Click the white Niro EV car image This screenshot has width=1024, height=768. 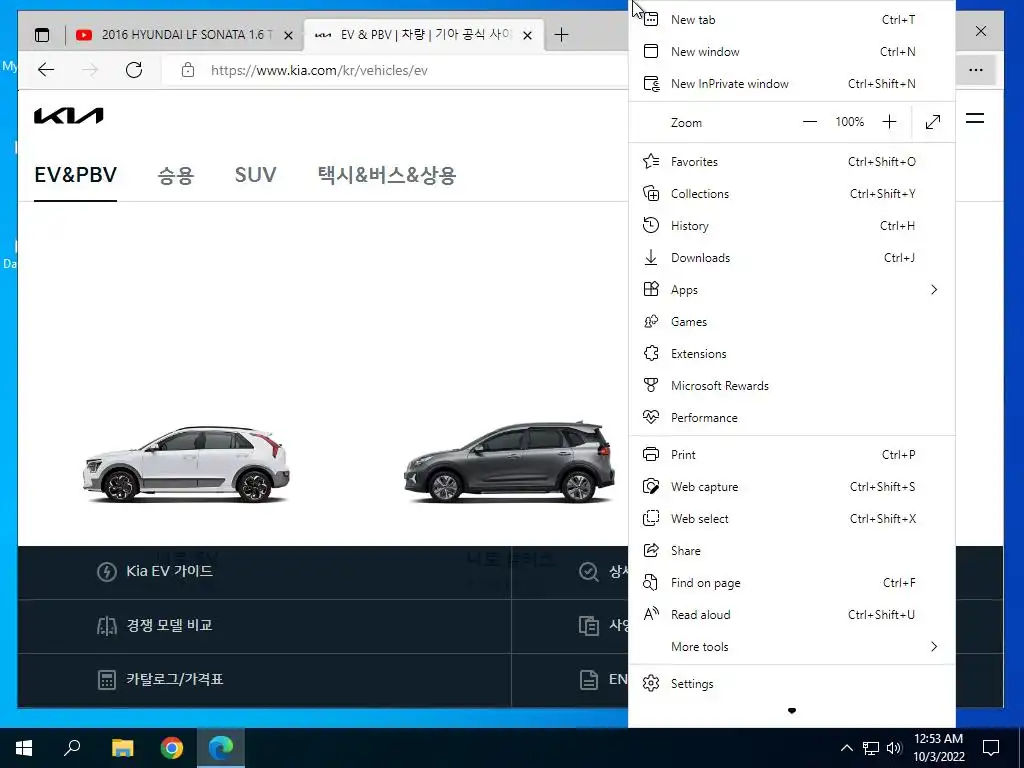pos(187,464)
